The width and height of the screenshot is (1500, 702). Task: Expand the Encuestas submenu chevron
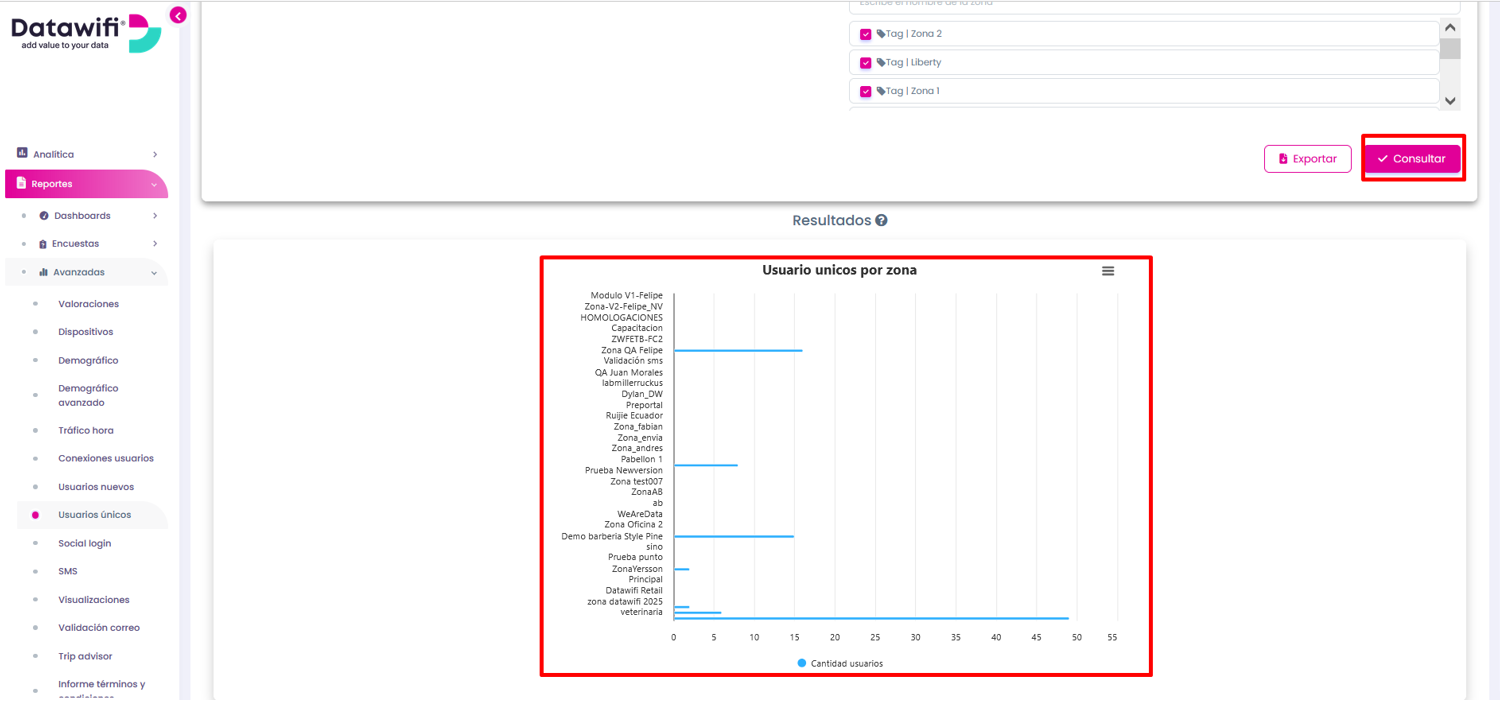[x=155, y=244]
